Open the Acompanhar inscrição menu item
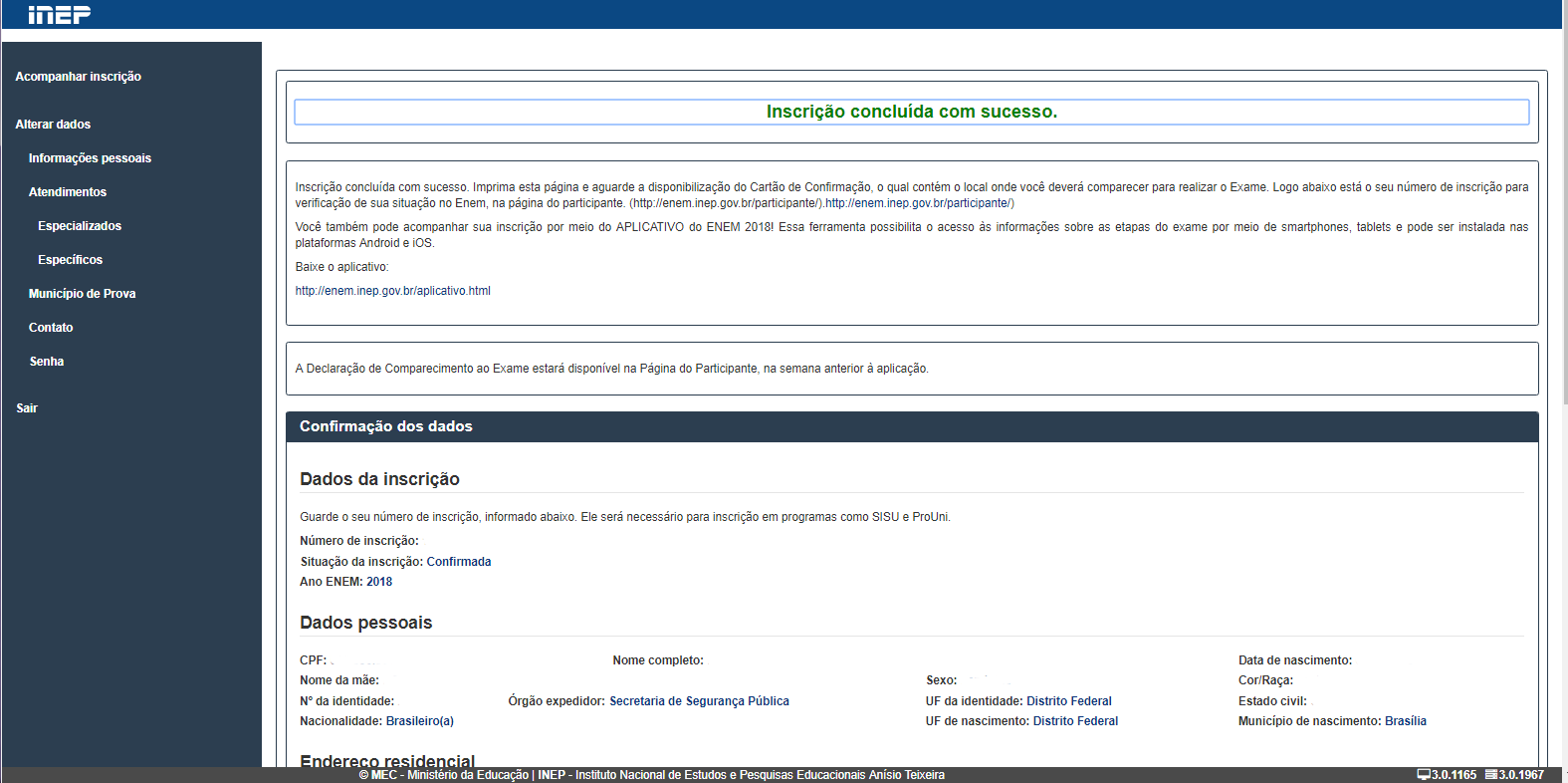 pyautogui.click(x=79, y=77)
